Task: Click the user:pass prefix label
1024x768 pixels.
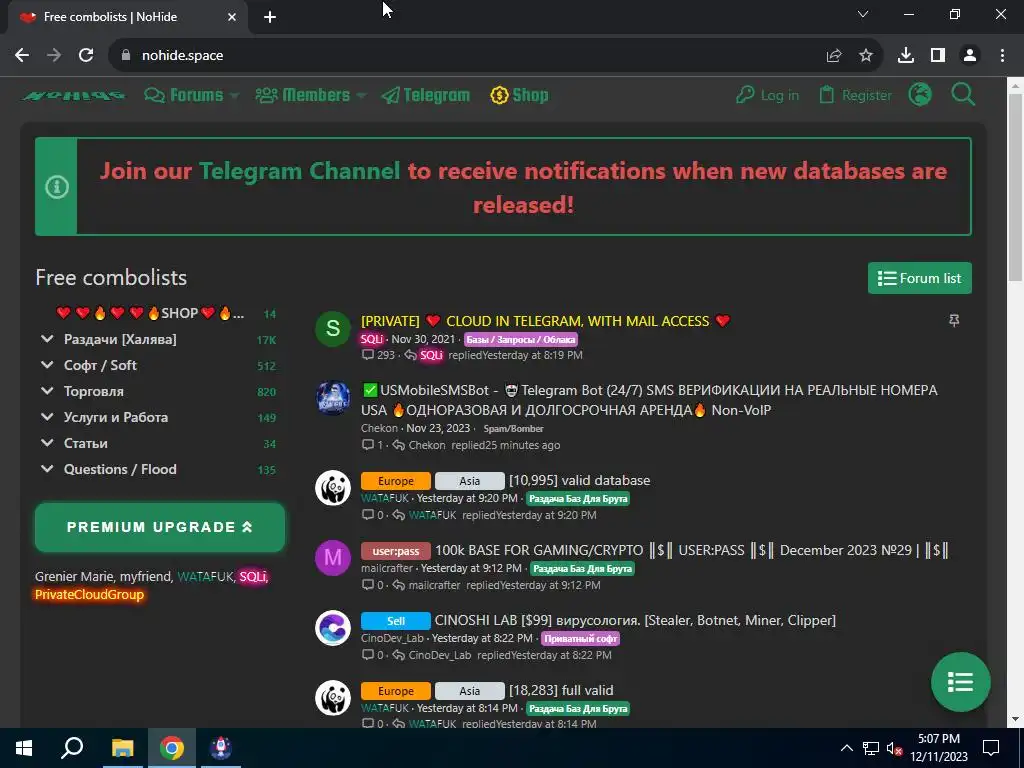Action: coord(396,551)
